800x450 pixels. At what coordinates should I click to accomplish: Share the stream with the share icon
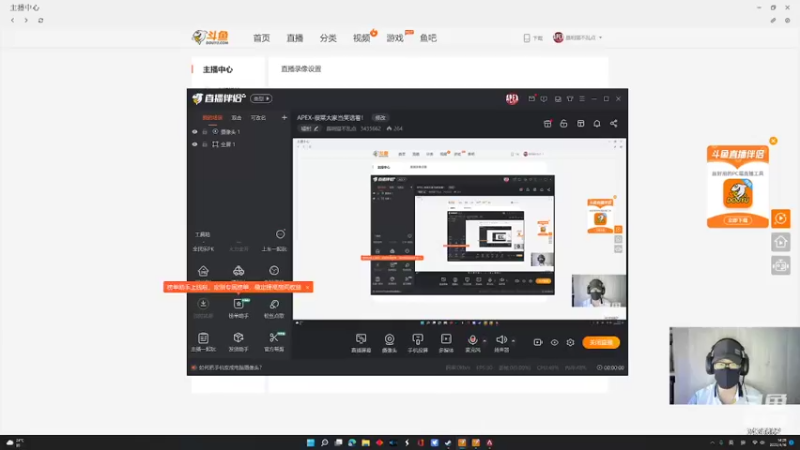614,123
